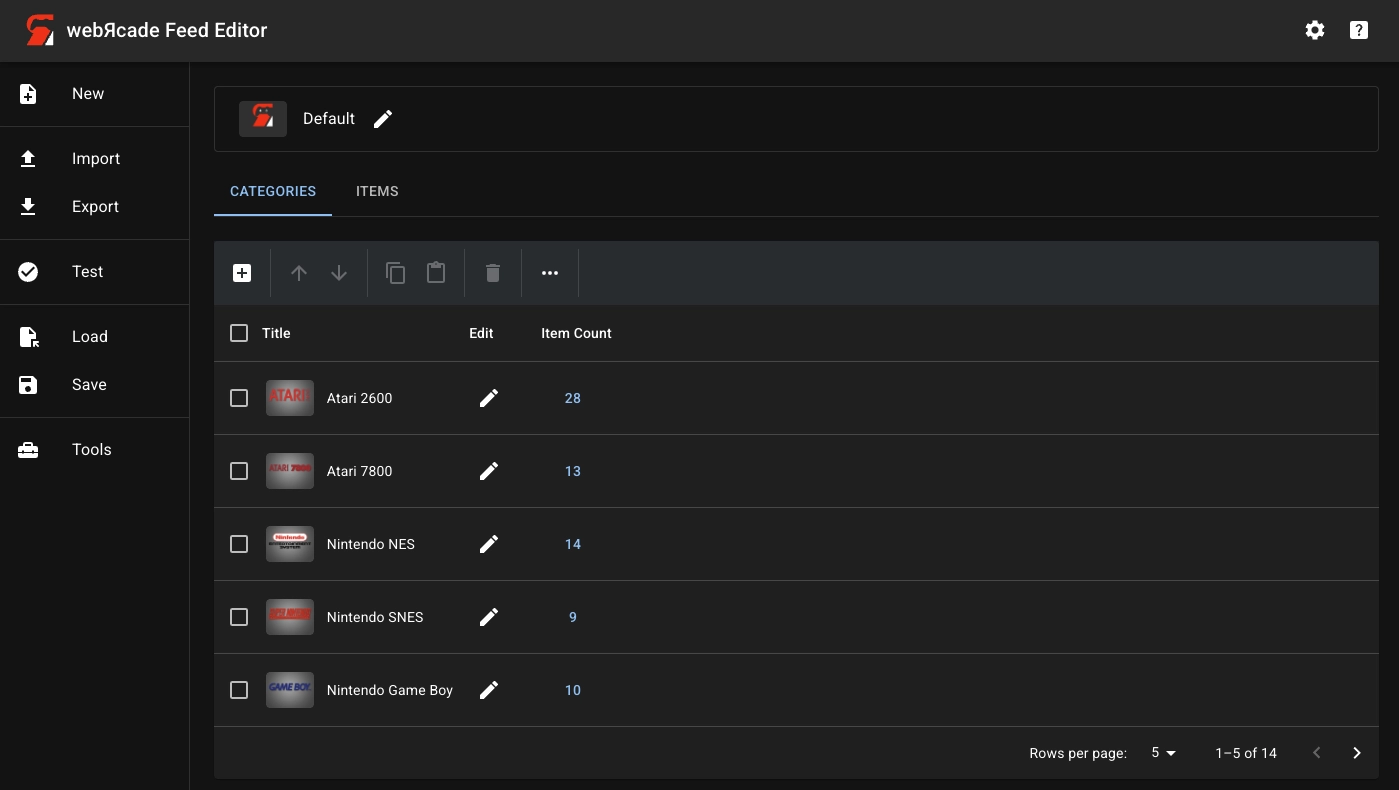Toggle the select-all checkbox in header

[x=239, y=333]
